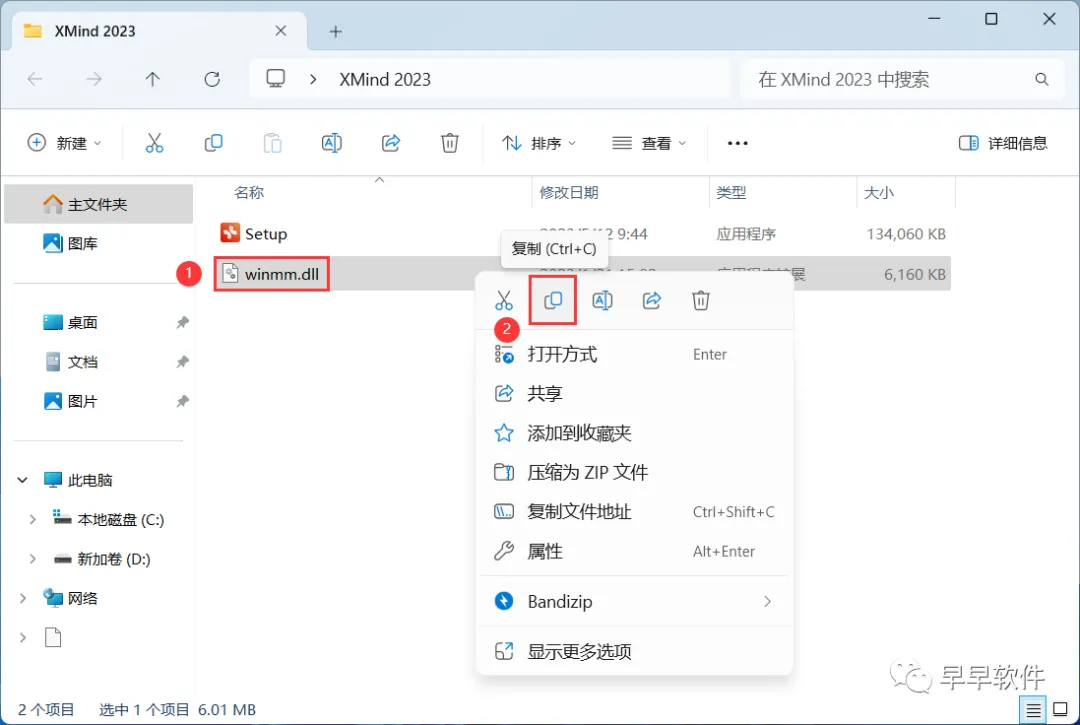
Task: Click the Cut icon in the toolbar
Action: pos(154,143)
